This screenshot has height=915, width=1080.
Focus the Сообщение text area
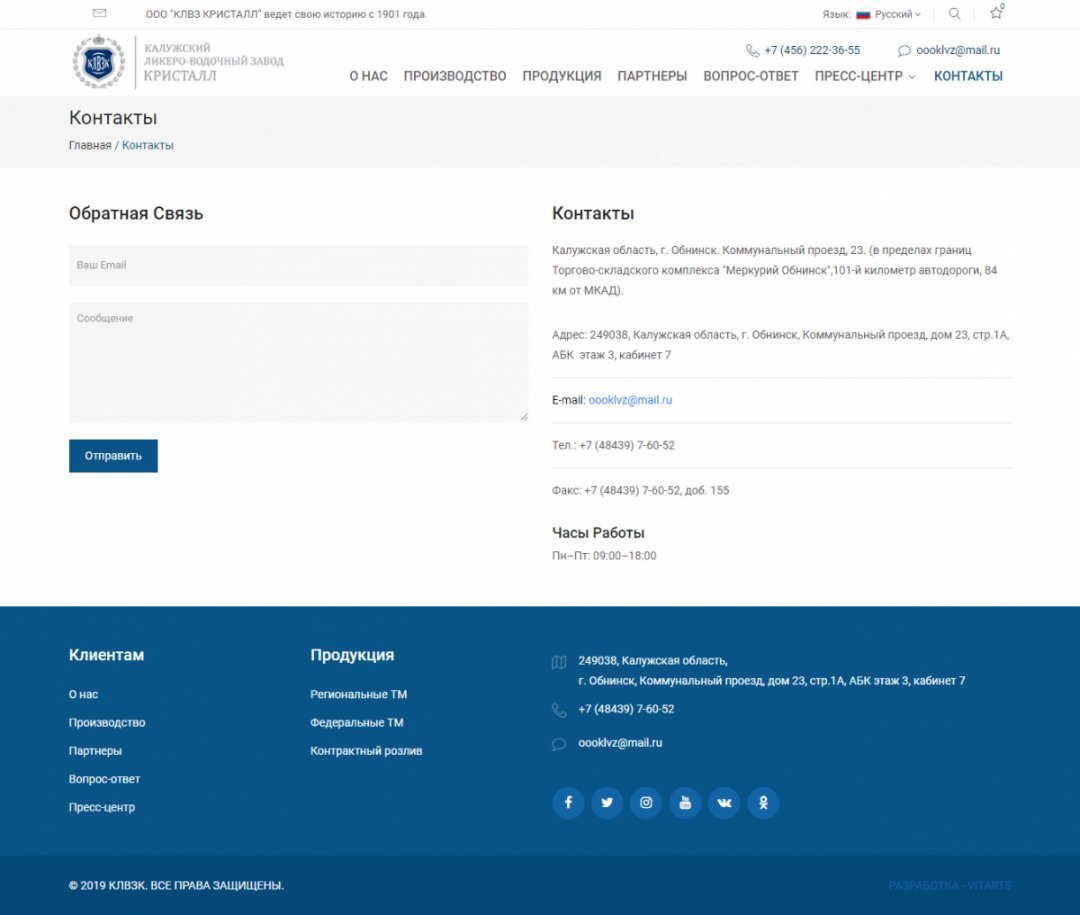pyautogui.click(x=298, y=362)
